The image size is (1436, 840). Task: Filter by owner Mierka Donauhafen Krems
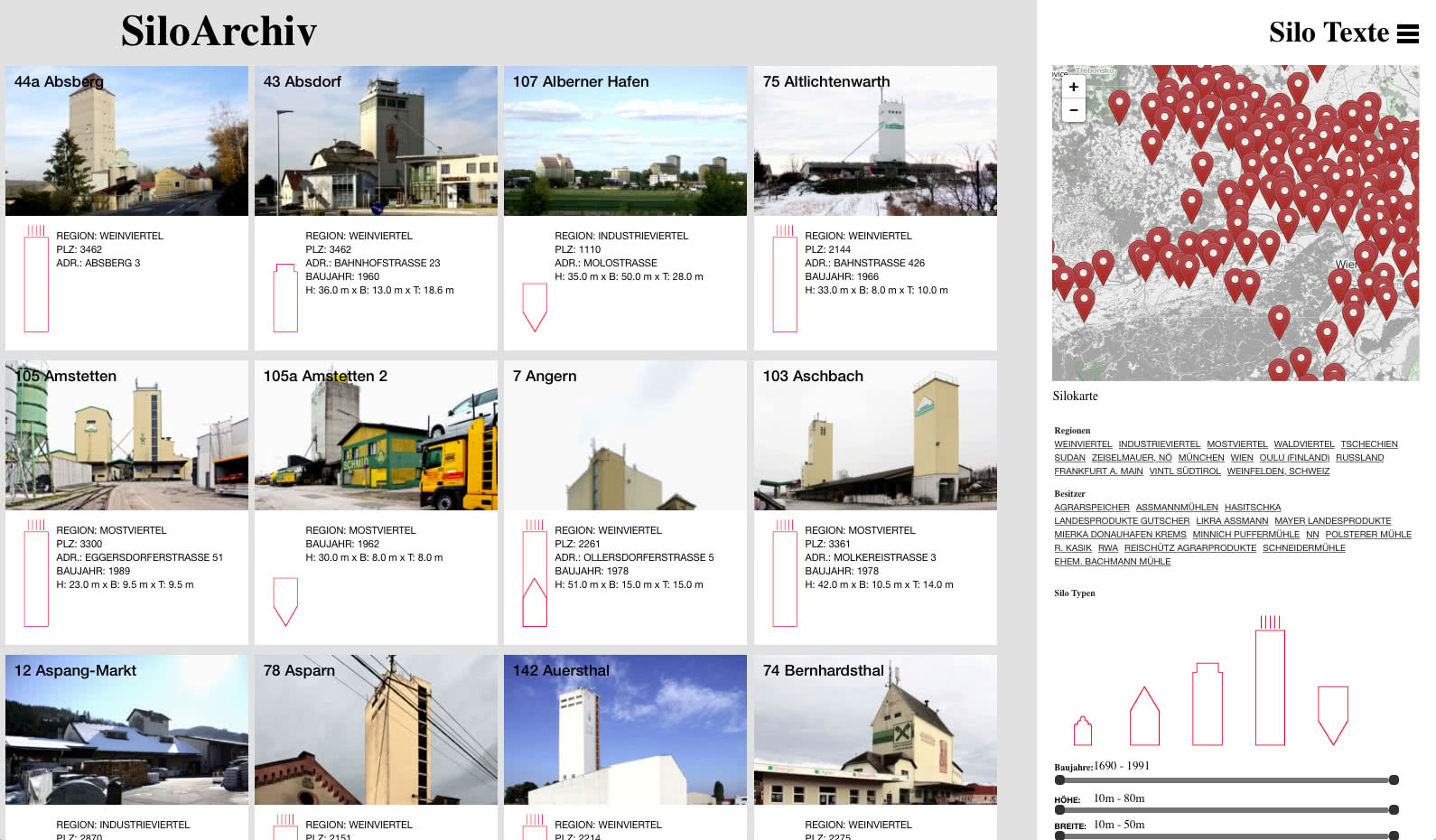(x=1120, y=535)
